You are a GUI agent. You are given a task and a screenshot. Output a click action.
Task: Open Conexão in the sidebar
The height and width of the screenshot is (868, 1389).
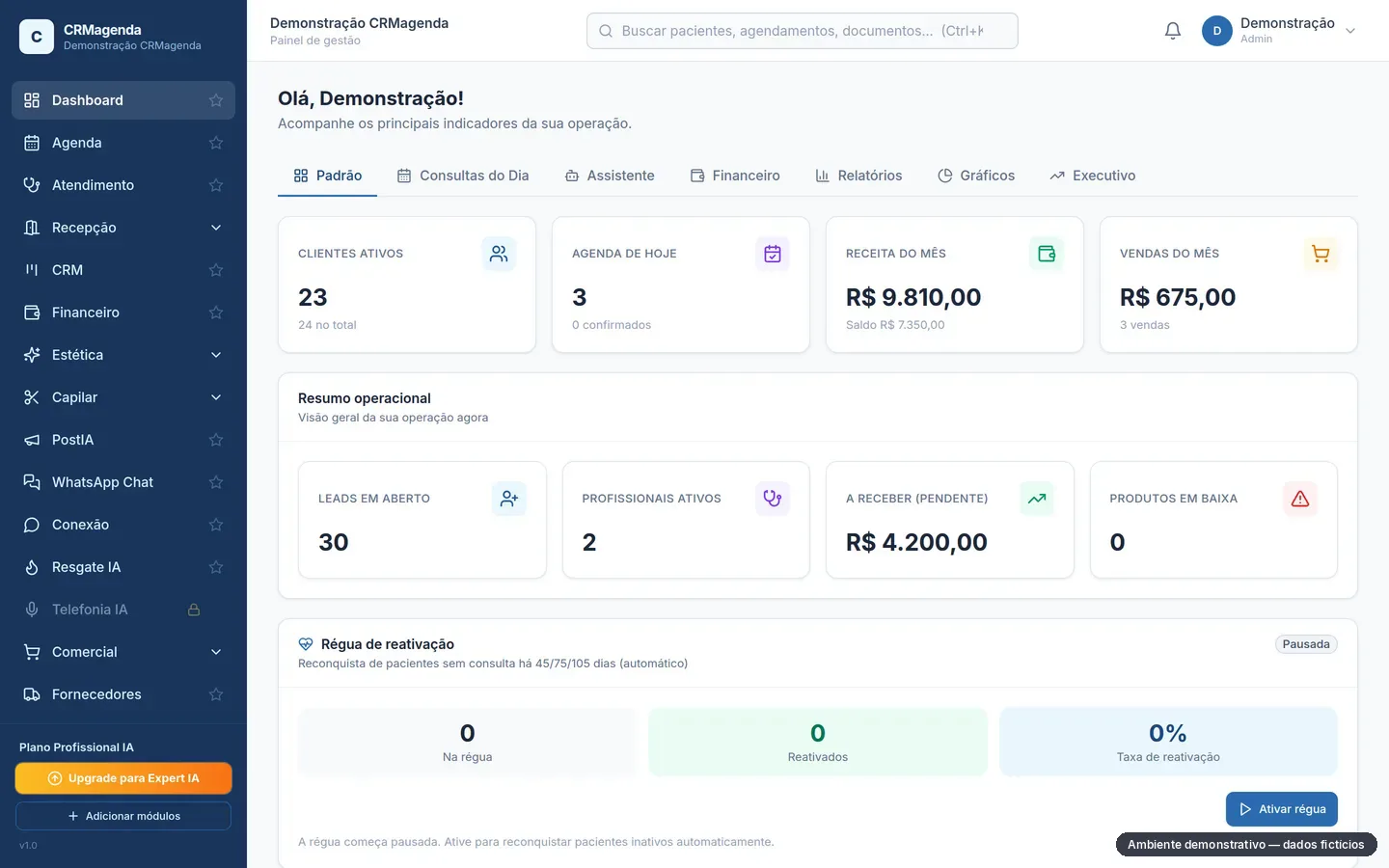coord(123,525)
